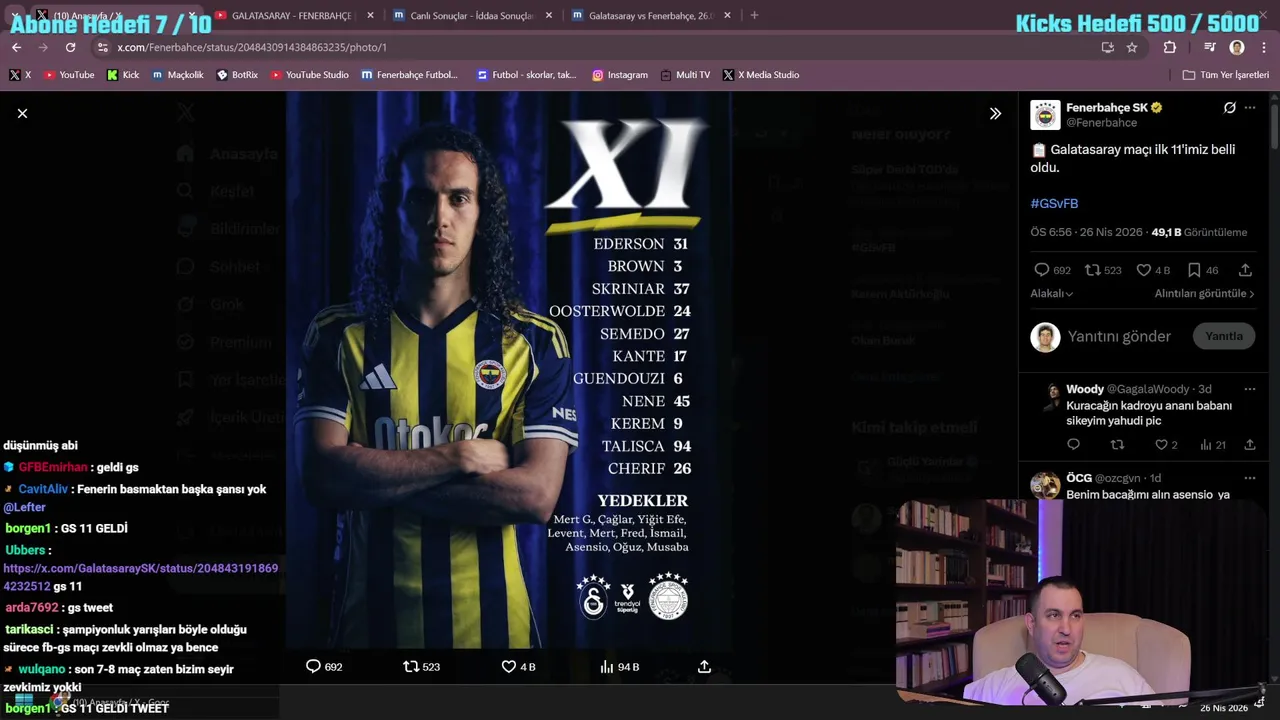The image size is (1280, 720).
Task: Open the #GSvFB hashtag
Action: tap(1054, 203)
